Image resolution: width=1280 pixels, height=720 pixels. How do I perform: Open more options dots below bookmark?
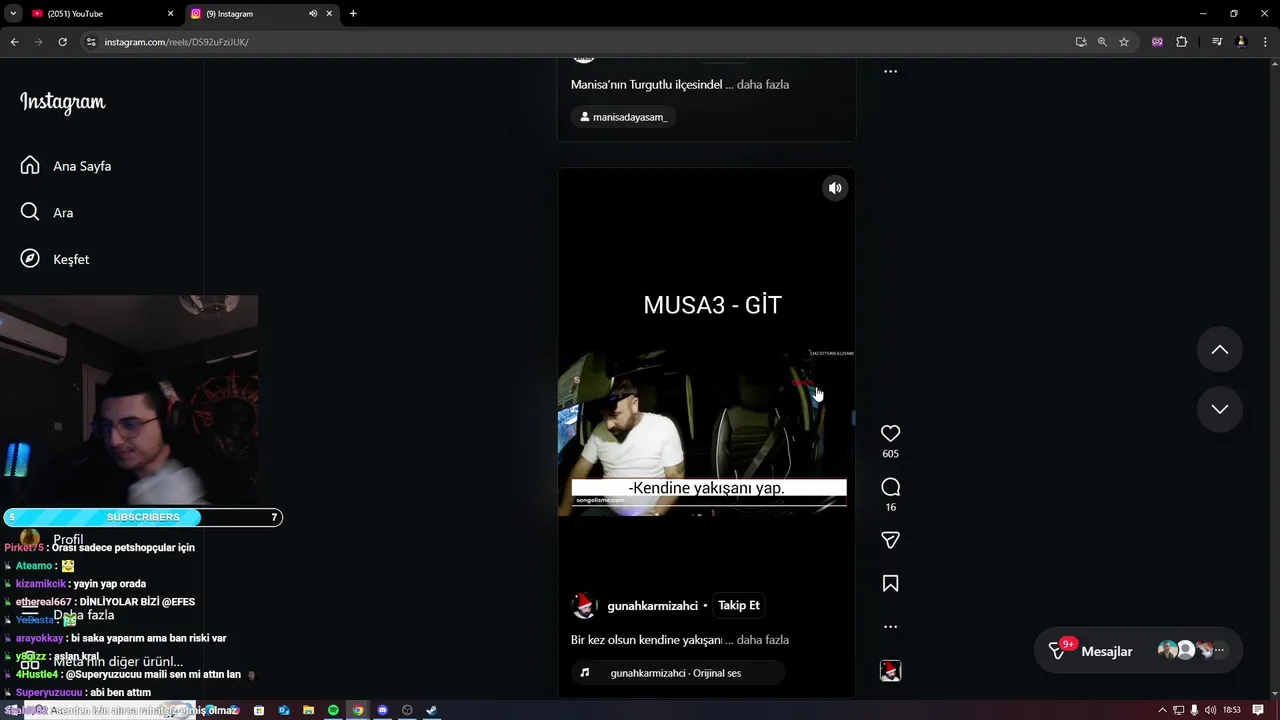click(x=890, y=627)
